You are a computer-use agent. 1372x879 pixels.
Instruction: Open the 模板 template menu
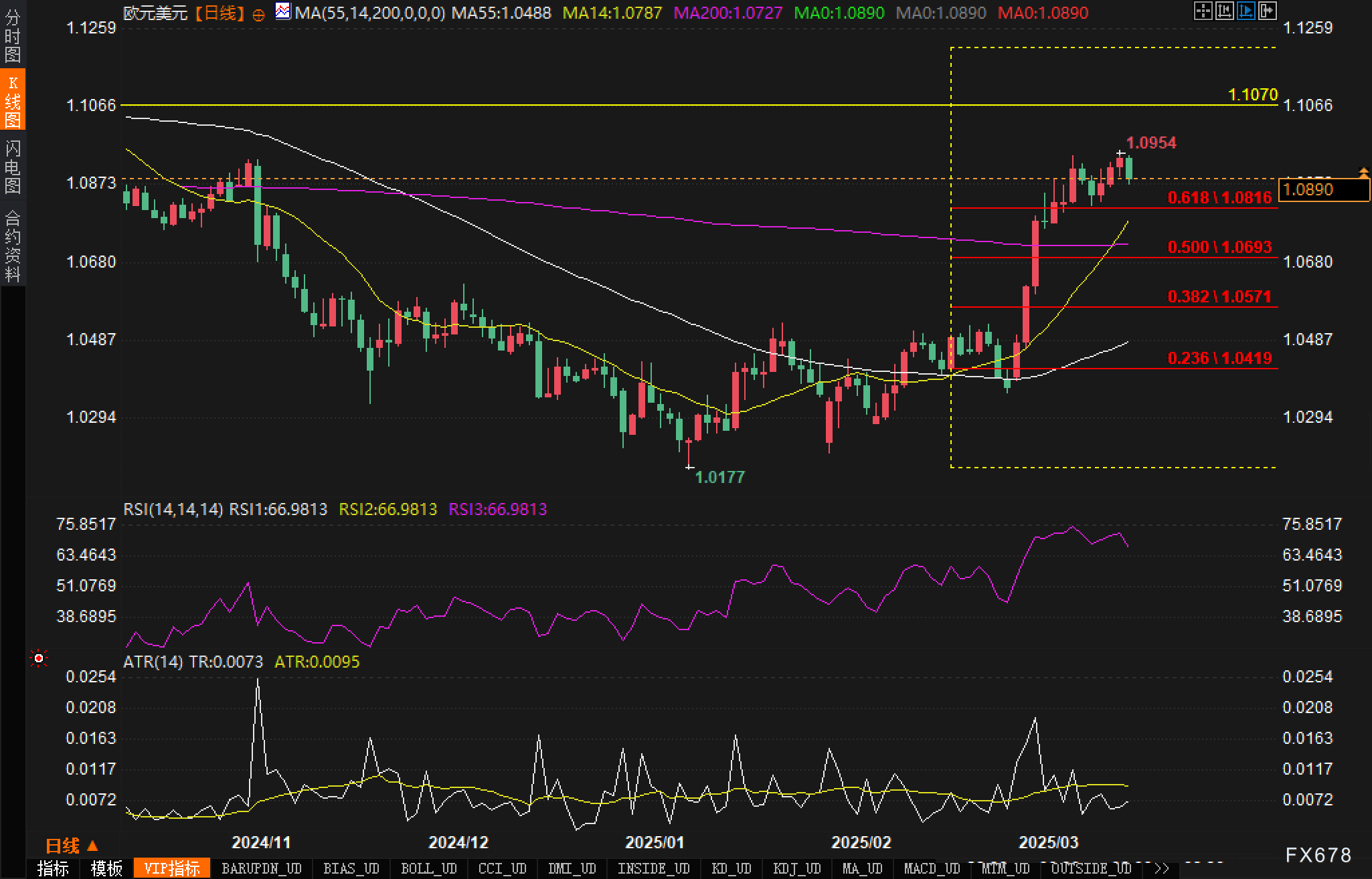pyautogui.click(x=106, y=868)
